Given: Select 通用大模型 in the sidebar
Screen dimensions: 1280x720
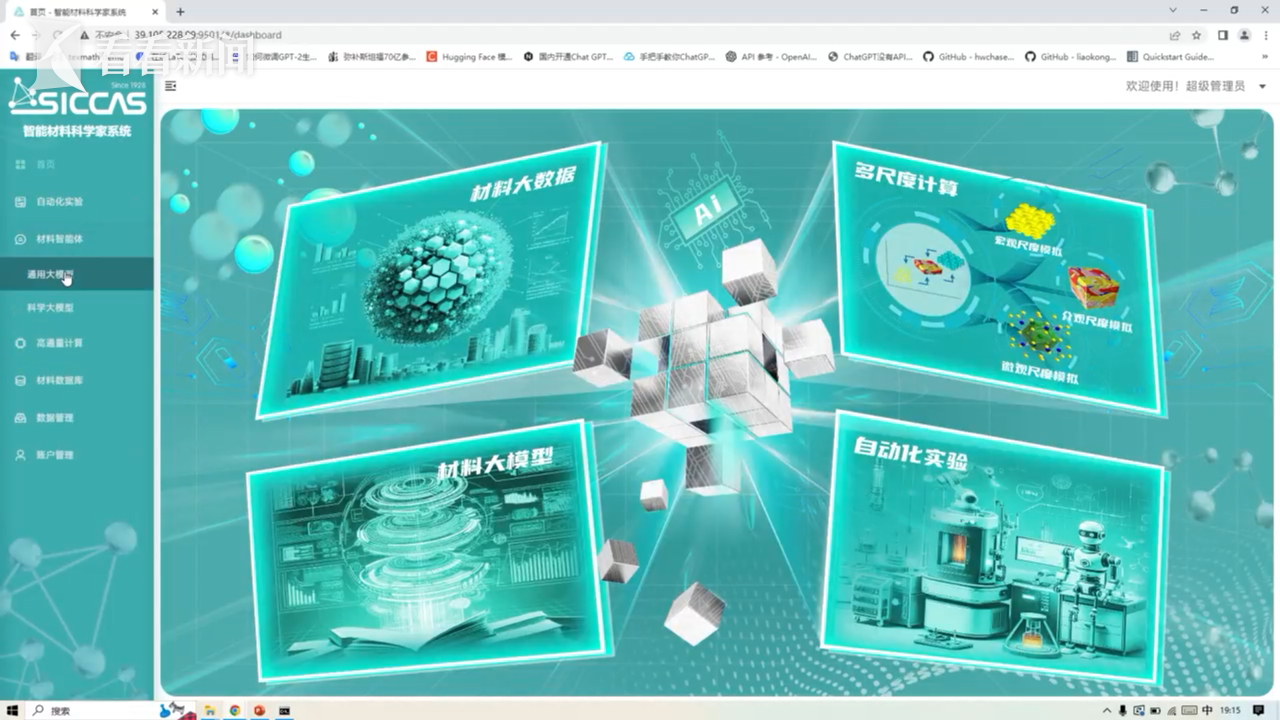Looking at the screenshot, I should 50,274.
